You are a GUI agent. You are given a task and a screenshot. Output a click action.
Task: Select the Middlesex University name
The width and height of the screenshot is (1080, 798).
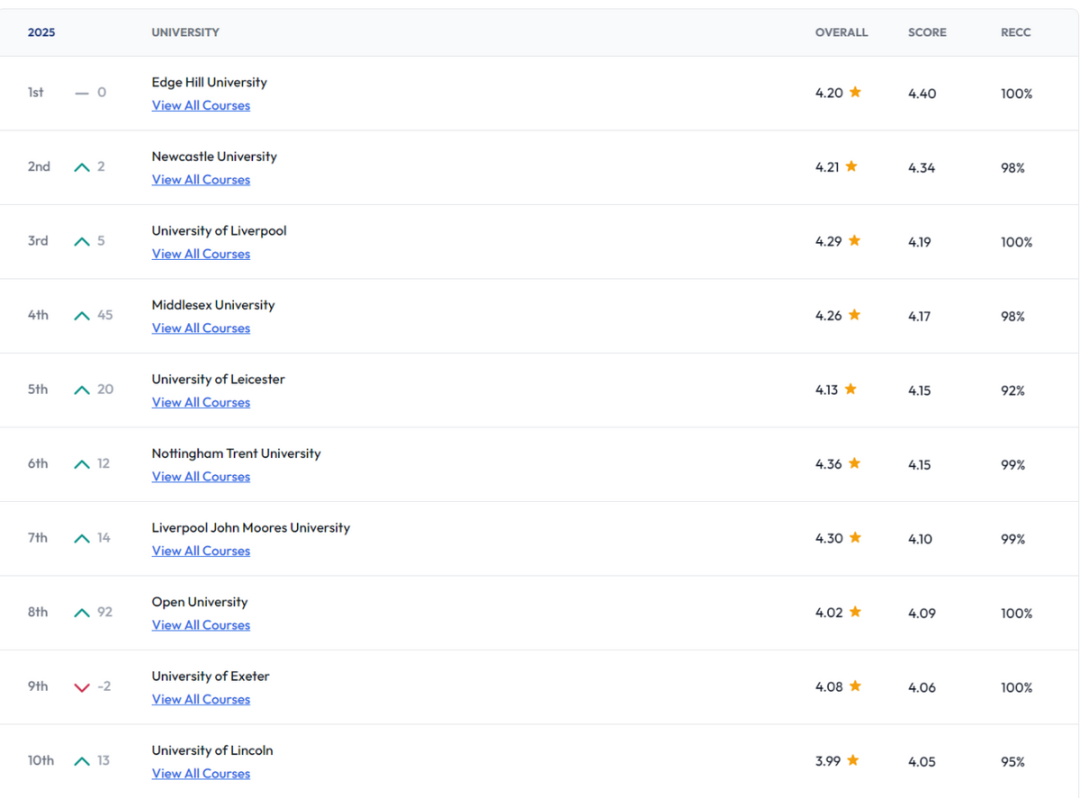(x=213, y=305)
